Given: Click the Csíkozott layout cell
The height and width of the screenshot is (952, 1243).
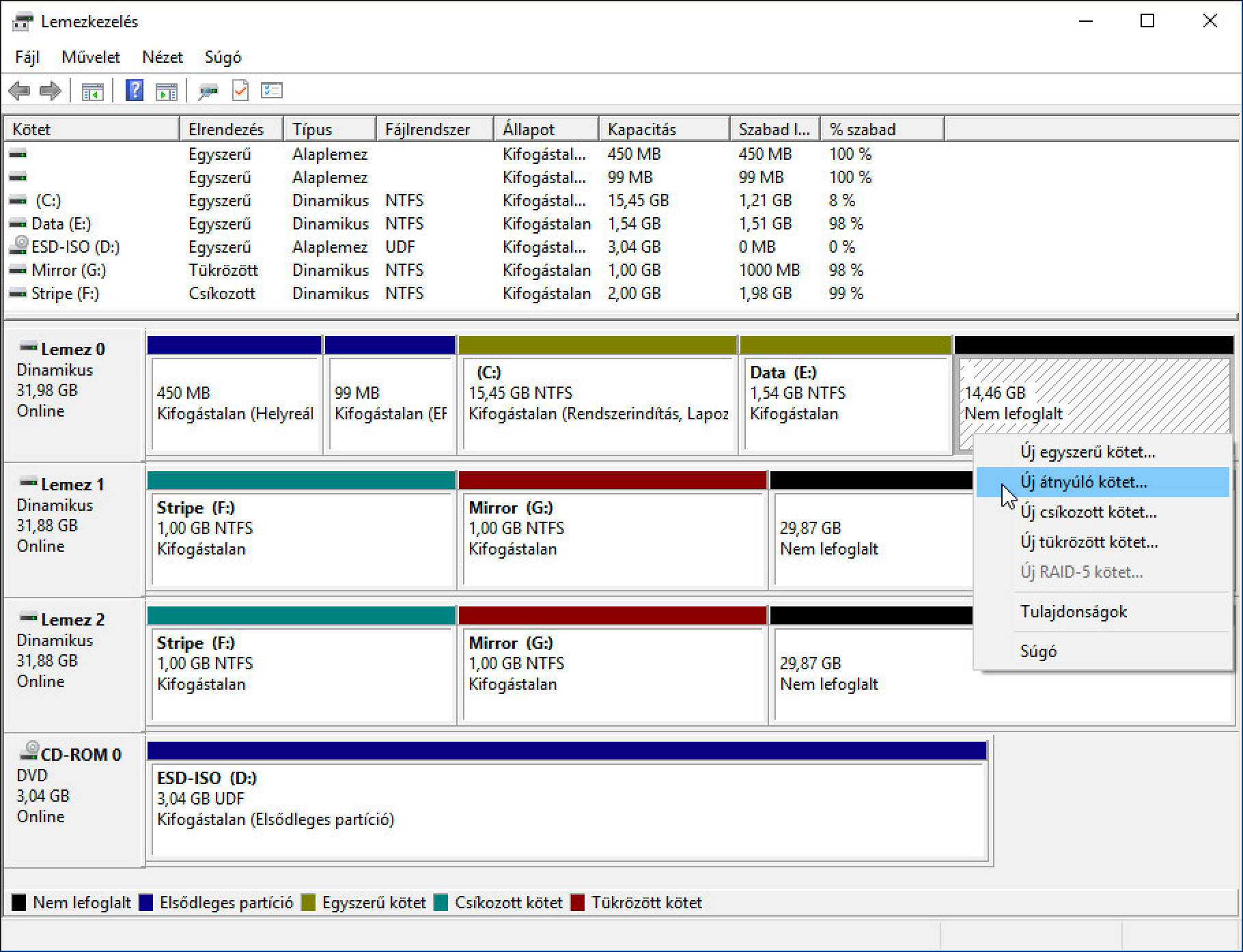Looking at the screenshot, I should tap(222, 294).
